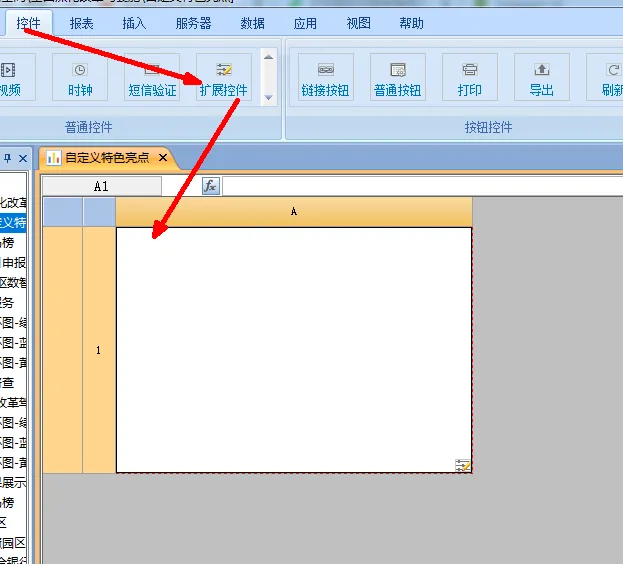Image resolution: width=623 pixels, height=564 pixels.
Task: Click the 链接按钮 link button control
Action: (x=325, y=78)
